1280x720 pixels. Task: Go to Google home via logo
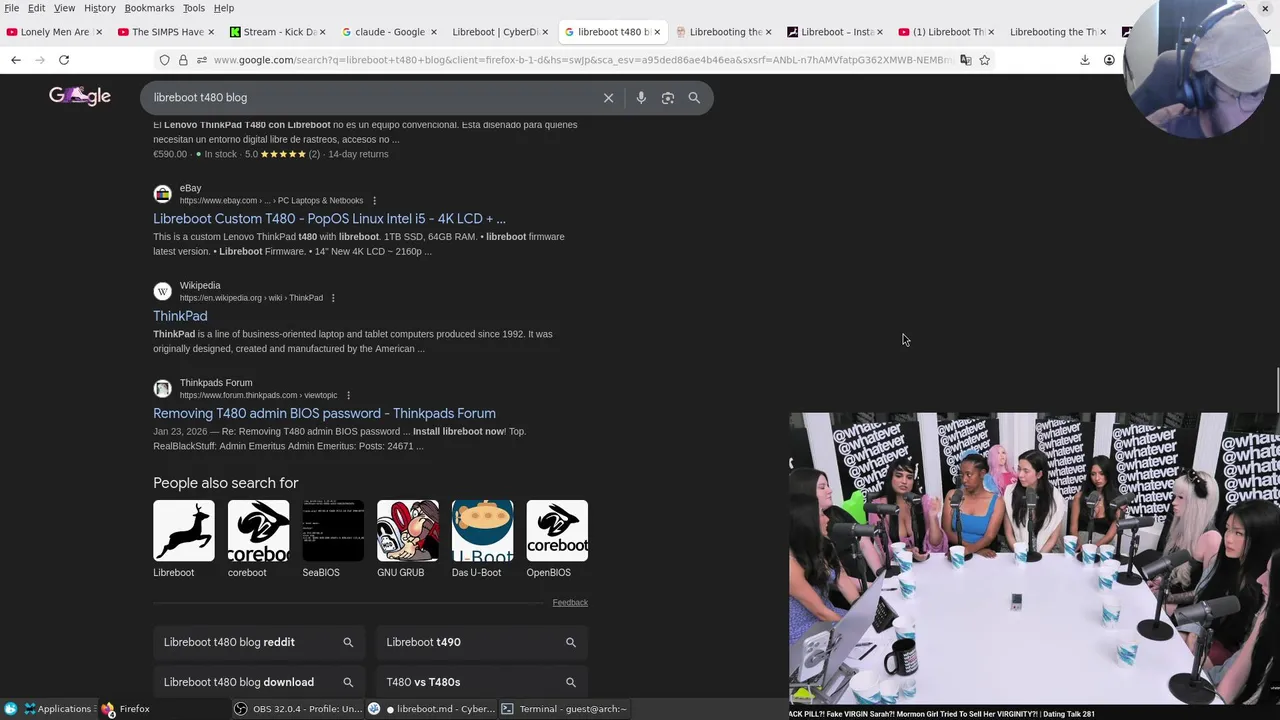click(x=80, y=96)
